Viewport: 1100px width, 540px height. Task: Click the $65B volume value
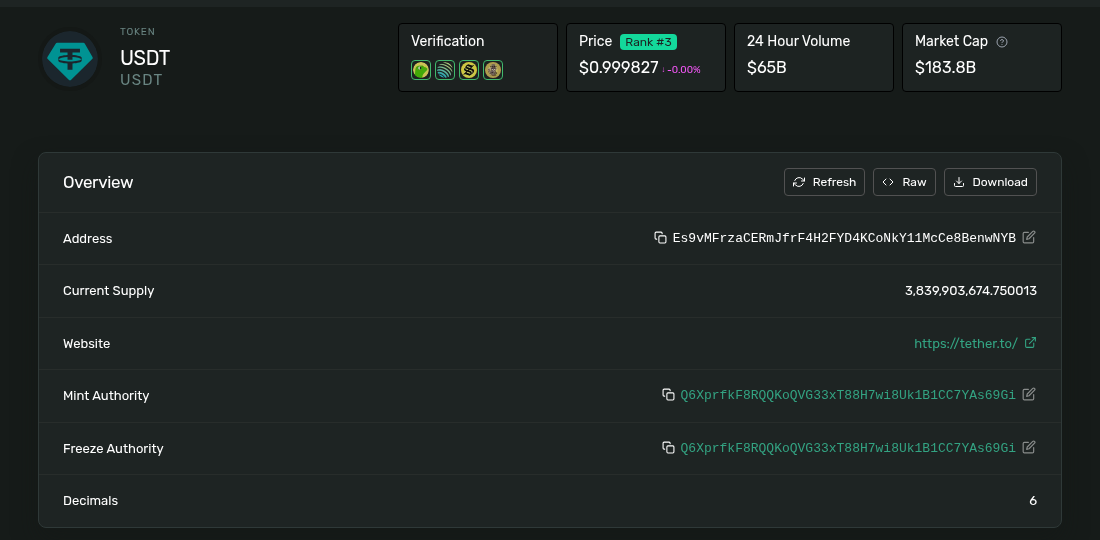click(767, 68)
